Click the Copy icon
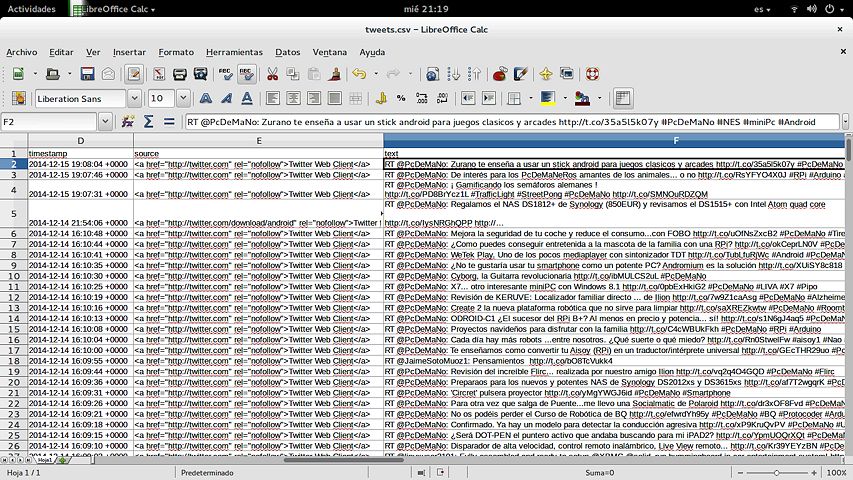This screenshot has width=853, height=480. tap(293, 74)
